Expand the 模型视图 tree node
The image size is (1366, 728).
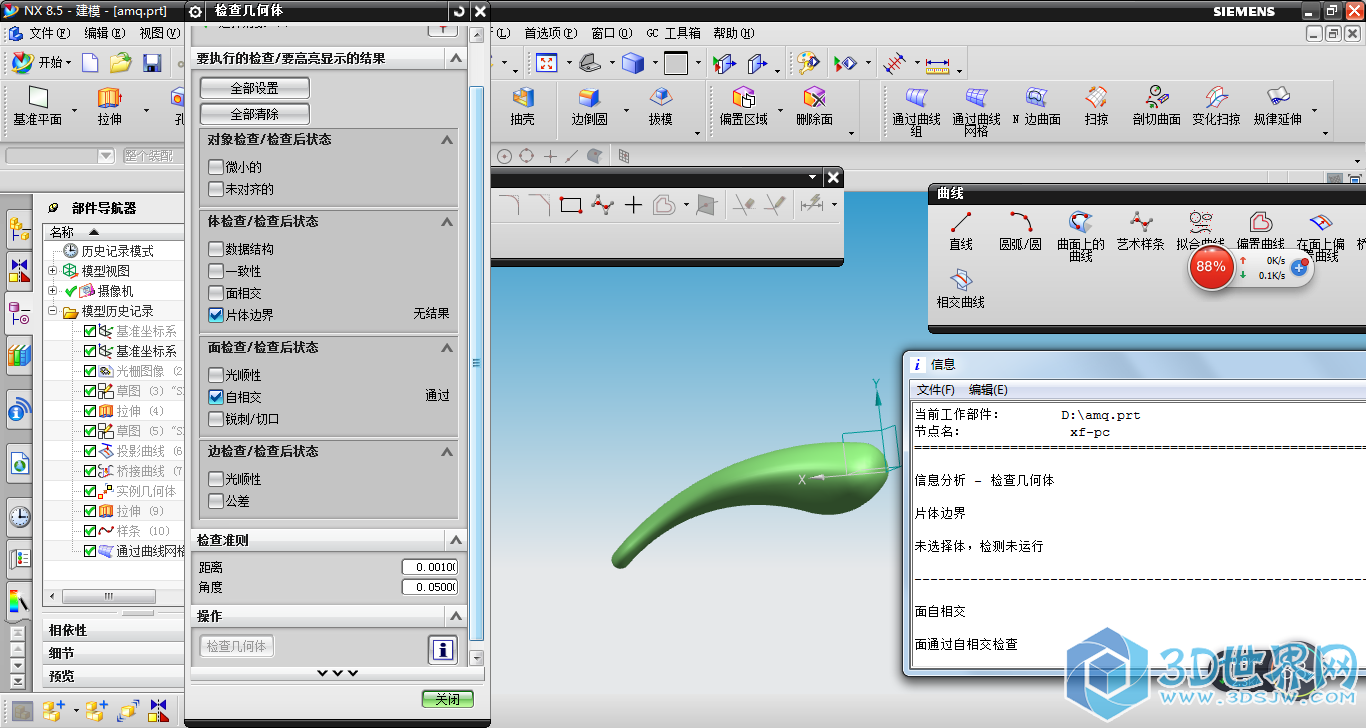[x=52, y=271]
